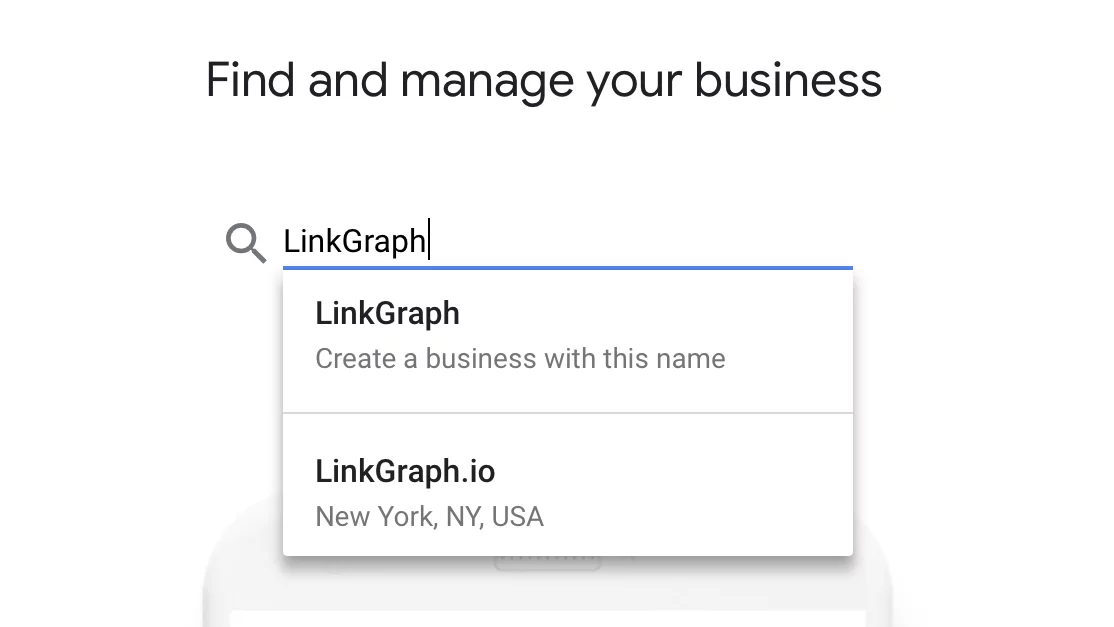The height and width of the screenshot is (627, 1114).
Task: Focus the business search field containing LinkGraph
Action: pos(568,241)
